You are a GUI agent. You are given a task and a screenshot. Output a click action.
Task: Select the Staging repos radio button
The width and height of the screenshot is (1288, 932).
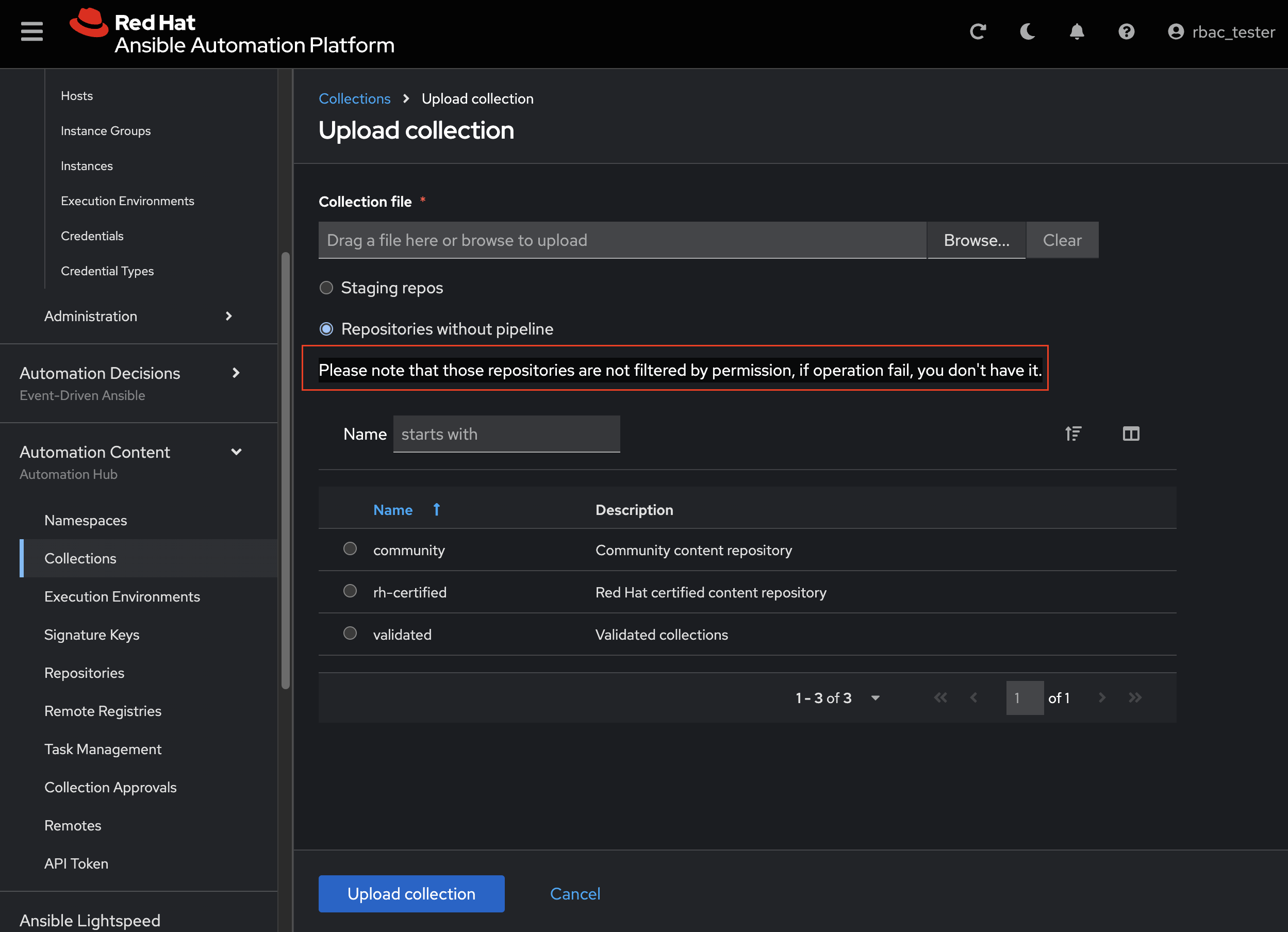point(326,288)
